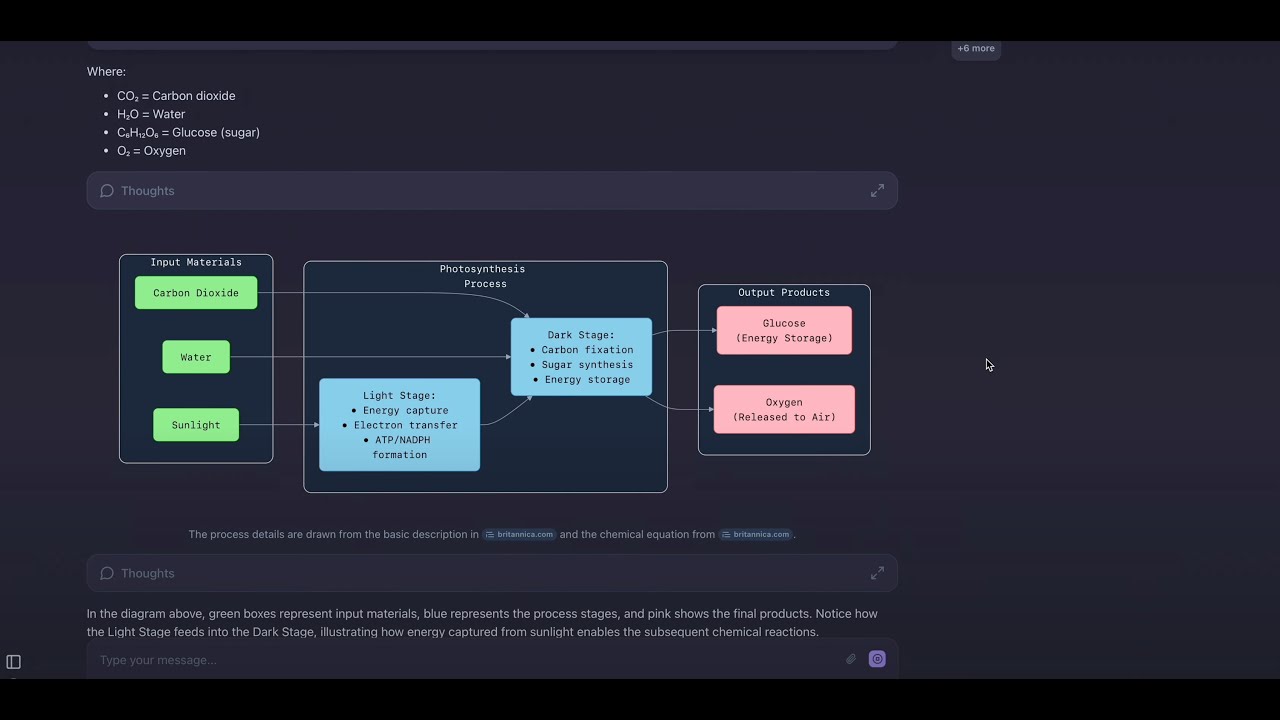
Task: Click the lower Thoughts label text
Action: coord(147,573)
